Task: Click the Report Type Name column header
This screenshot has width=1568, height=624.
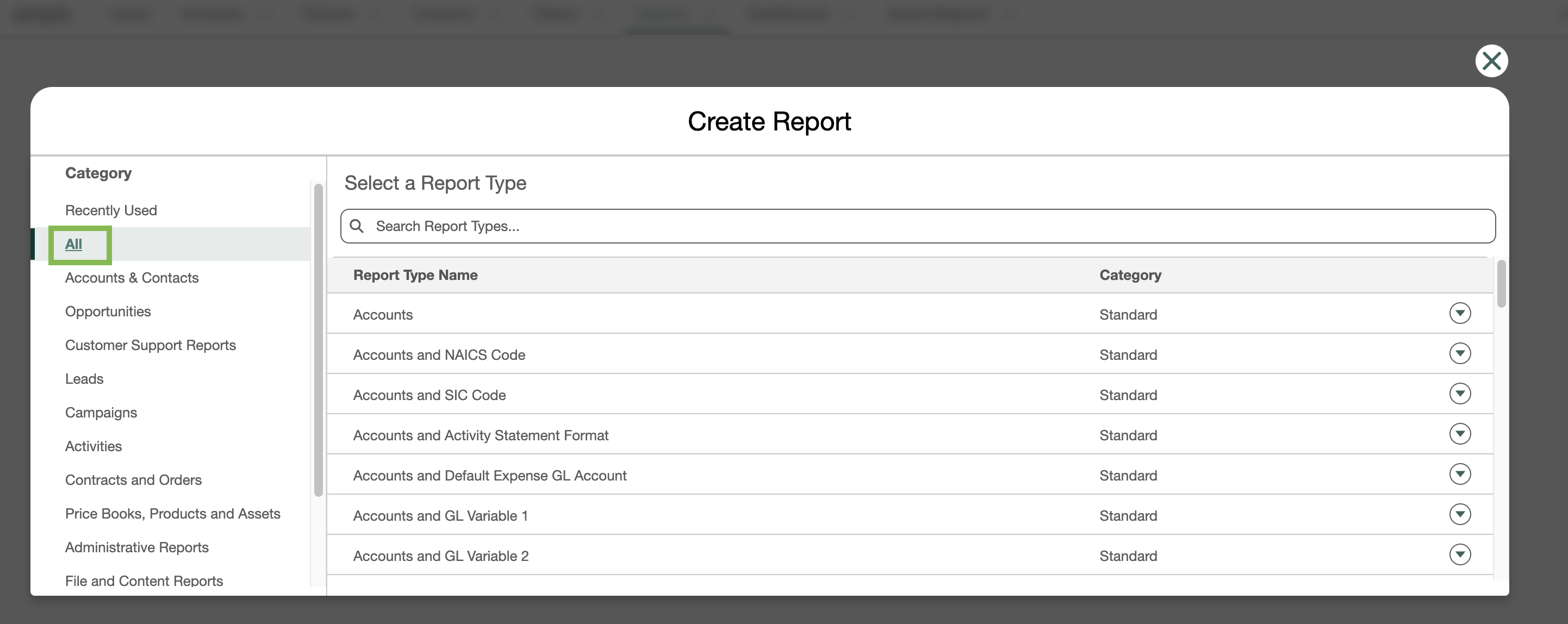Action: [x=415, y=275]
